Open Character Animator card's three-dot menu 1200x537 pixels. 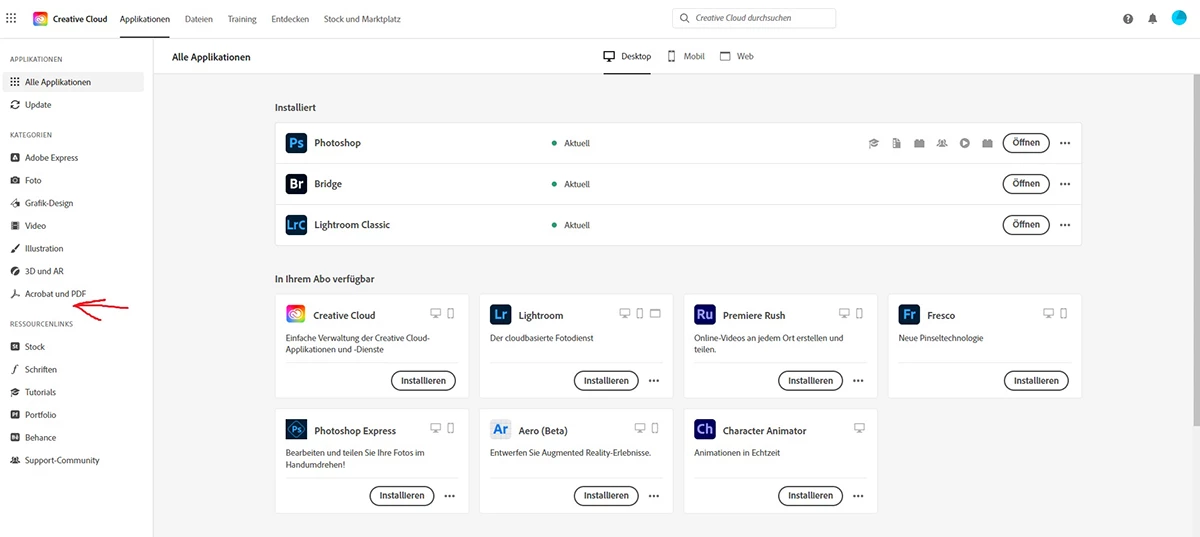coord(858,496)
